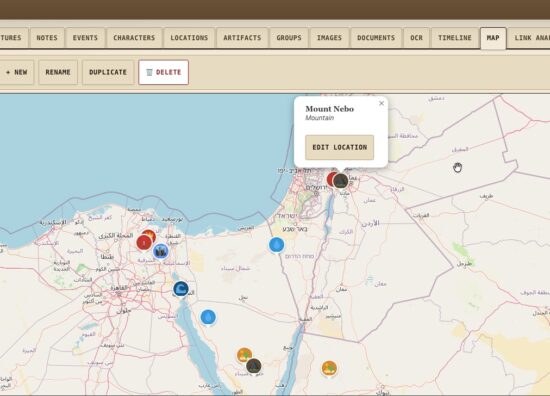Screen dimensions: 550x396
Task: Click the red exclamation marker in the Nile Delta
Action: point(144,243)
